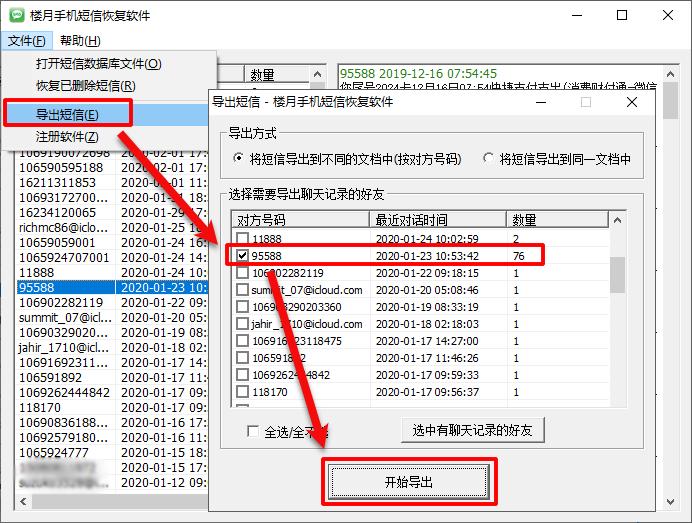The image size is (692, 523).
Task: Minimize the 导出短信 dialog
Action: [541, 102]
